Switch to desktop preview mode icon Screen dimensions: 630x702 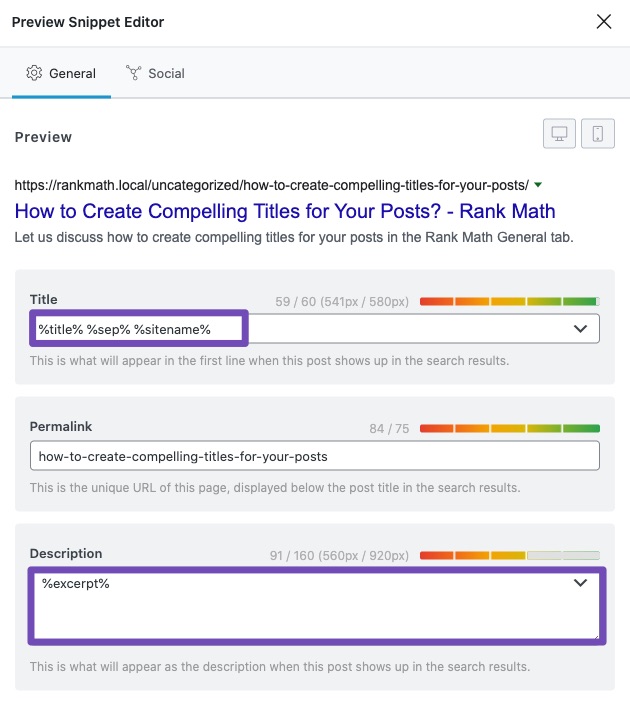(x=559, y=135)
